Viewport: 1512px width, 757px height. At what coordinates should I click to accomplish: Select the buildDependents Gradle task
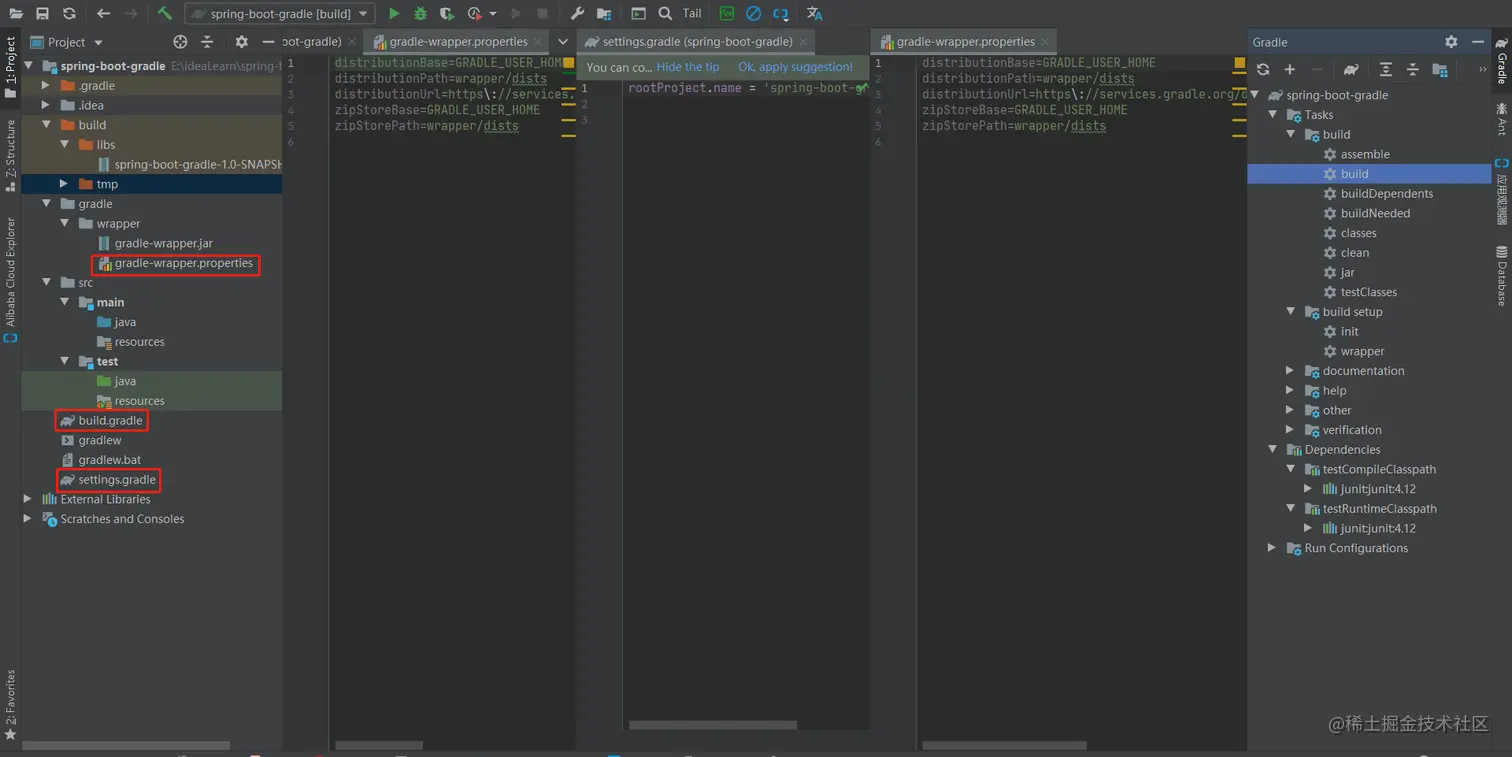click(x=1387, y=194)
